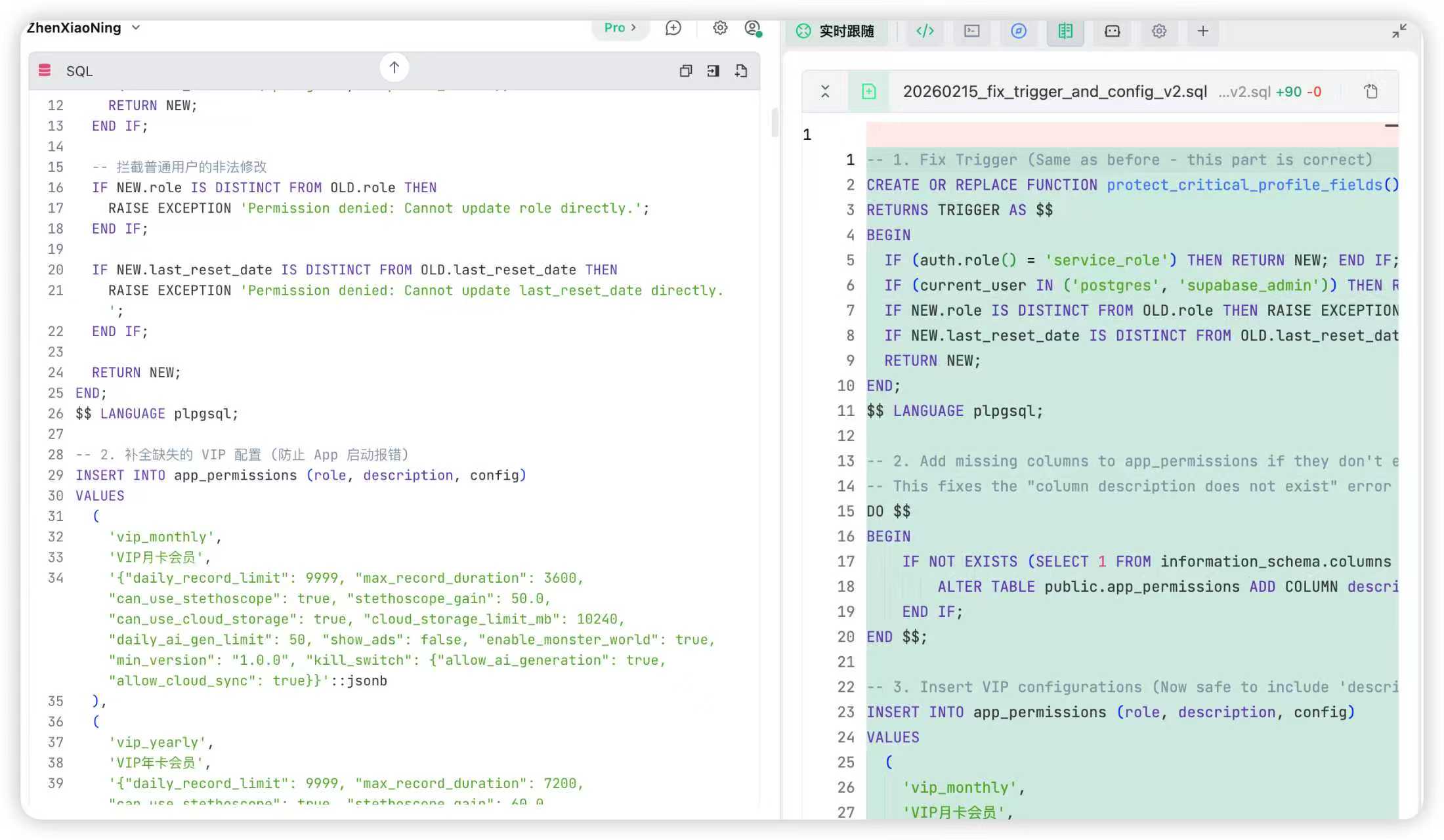Open the right panel settings gear
This screenshot has height=840, width=1444.
point(1159,31)
